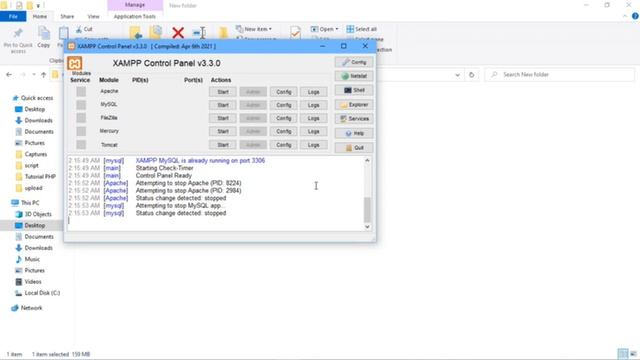
Task: Open Mercury Config button
Action: (x=284, y=131)
